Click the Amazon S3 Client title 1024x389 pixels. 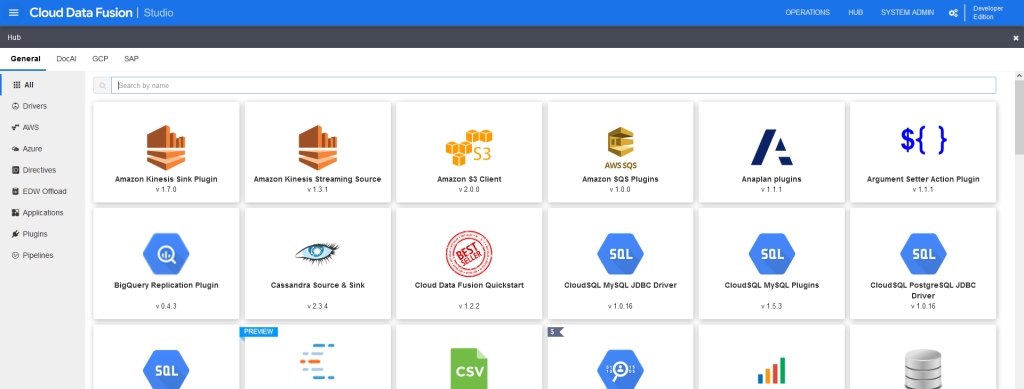click(x=469, y=179)
